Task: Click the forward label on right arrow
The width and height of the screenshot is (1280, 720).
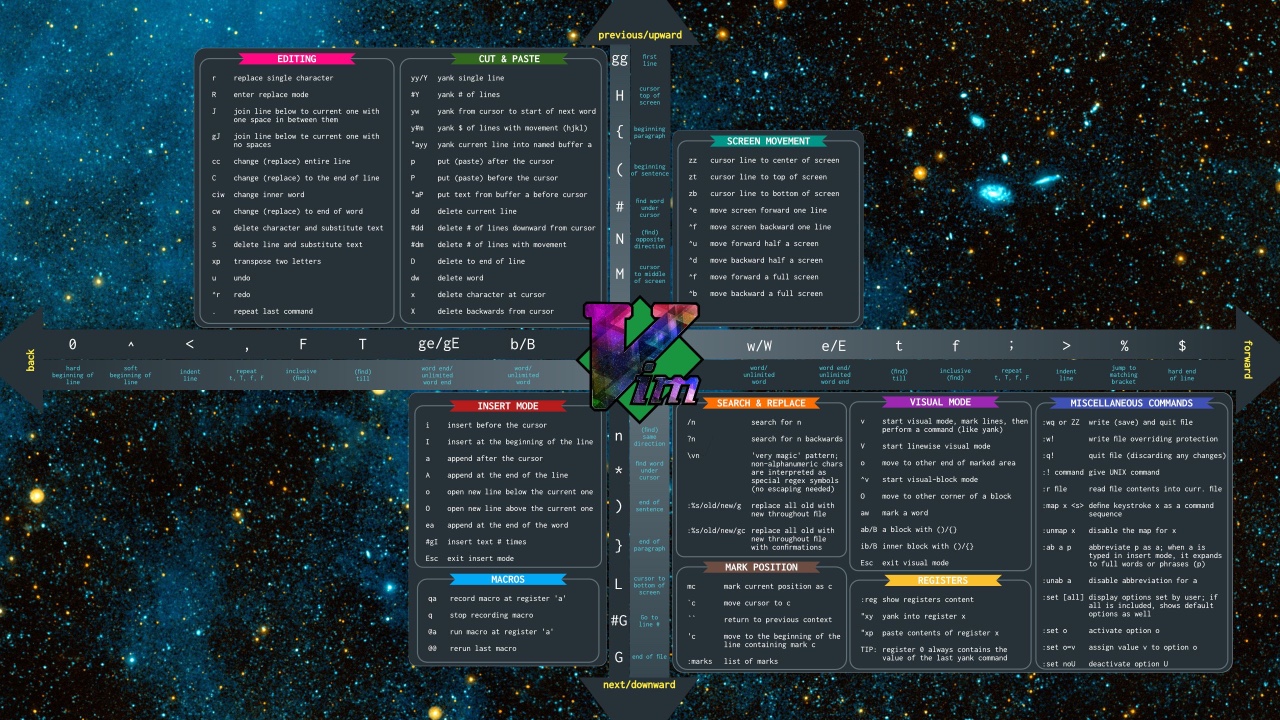Action: pyautogui.click(x=1247, y=360)
